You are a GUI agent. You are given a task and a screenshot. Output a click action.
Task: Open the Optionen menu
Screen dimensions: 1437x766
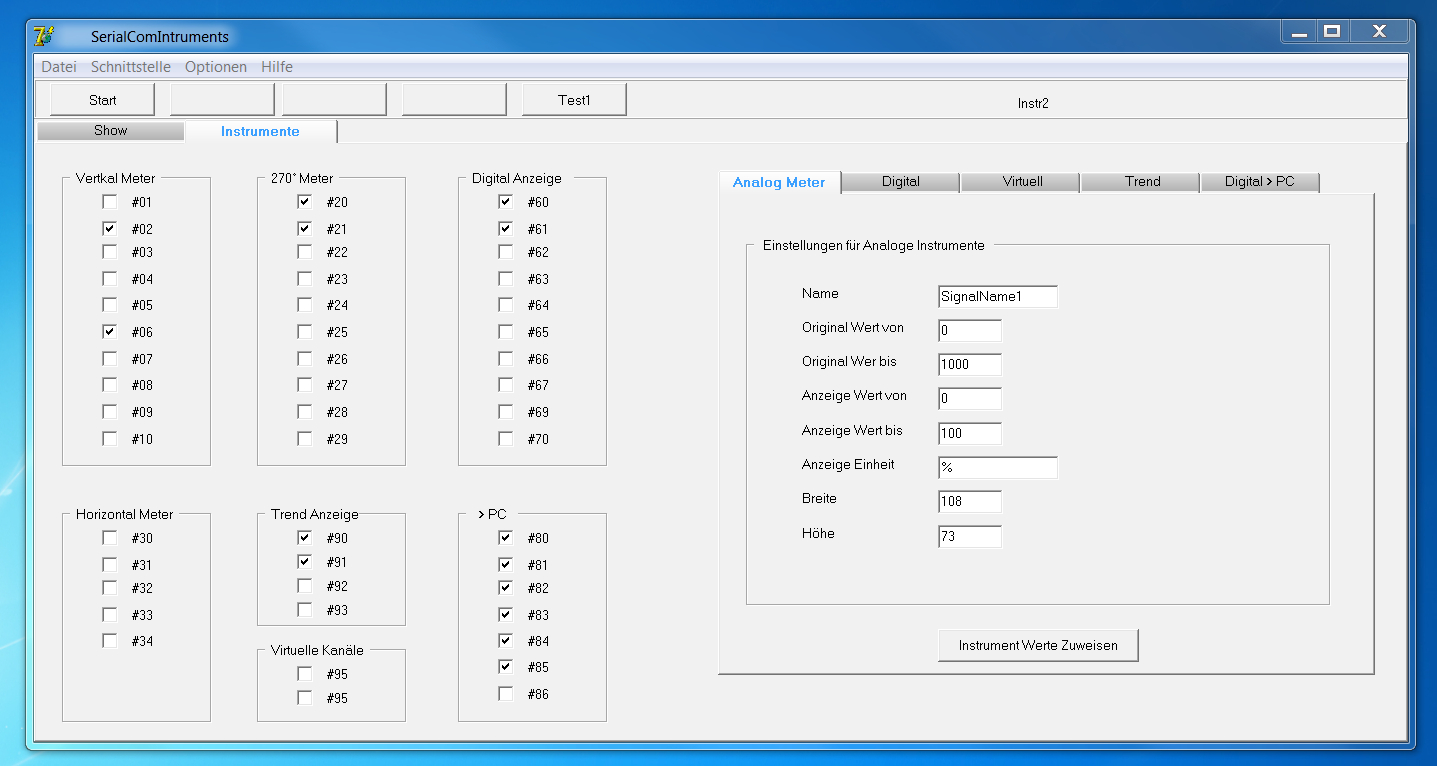point(216,67)
